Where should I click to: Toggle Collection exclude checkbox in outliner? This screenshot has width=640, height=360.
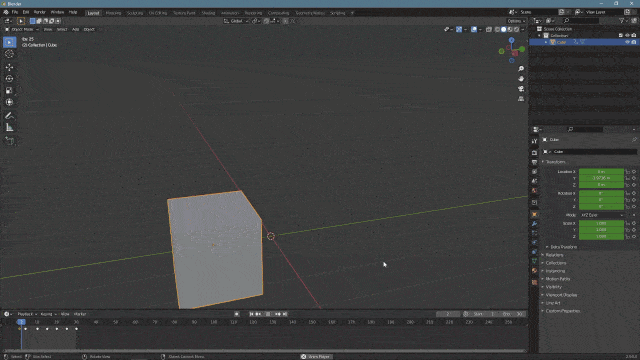click(621, 36)
